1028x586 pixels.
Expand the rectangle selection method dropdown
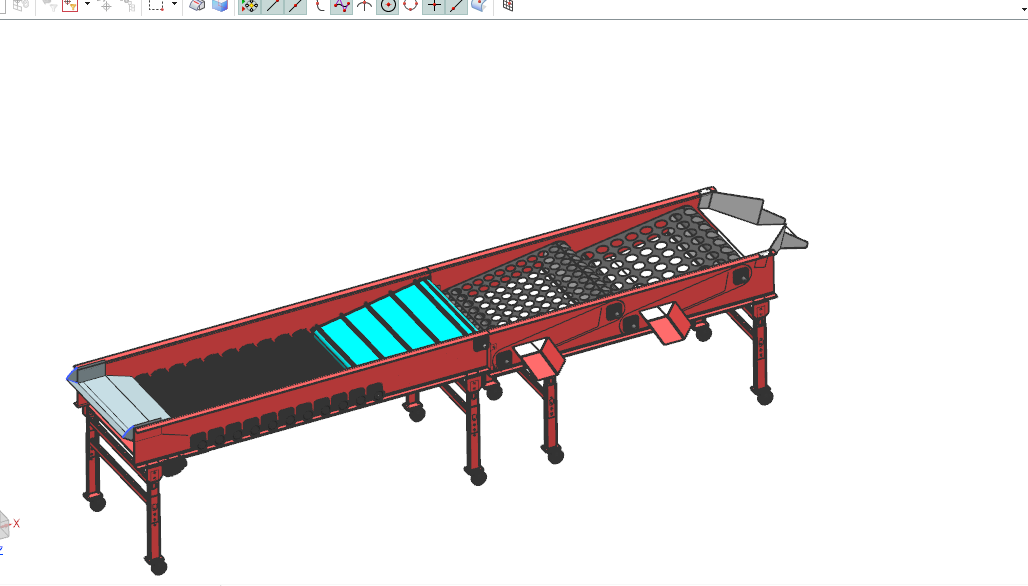(x=174, y=5)
